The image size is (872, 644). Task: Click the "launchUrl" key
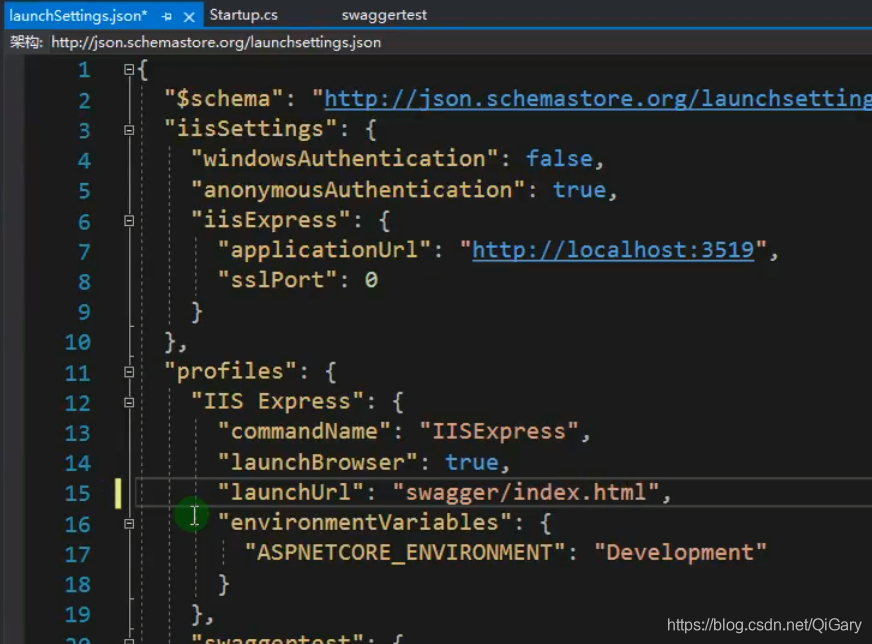290,492
